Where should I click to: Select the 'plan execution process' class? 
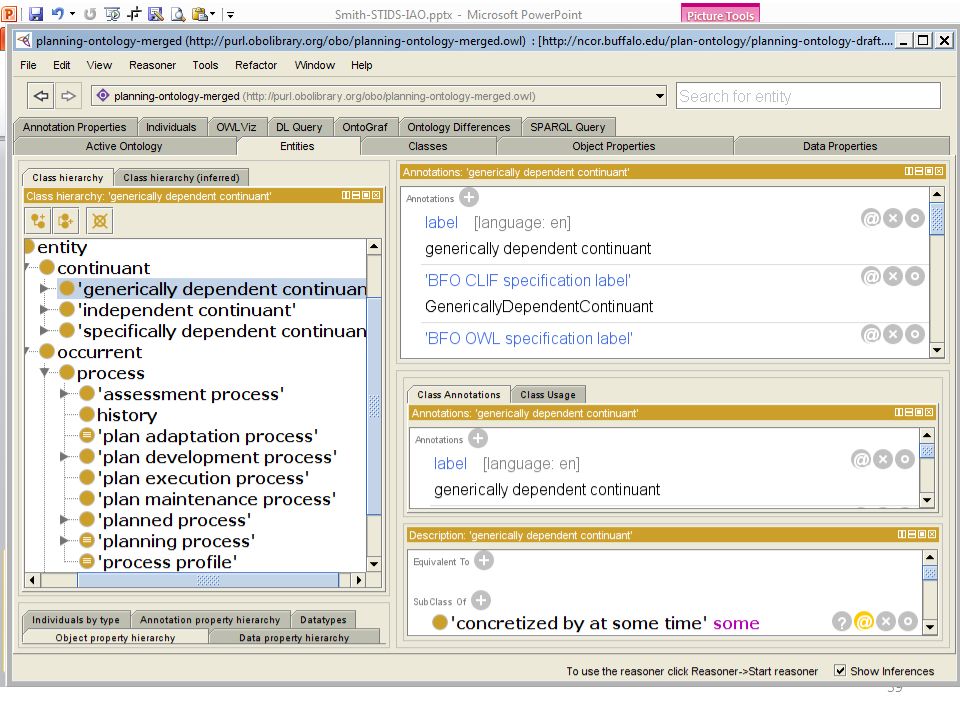coord(203,478)
